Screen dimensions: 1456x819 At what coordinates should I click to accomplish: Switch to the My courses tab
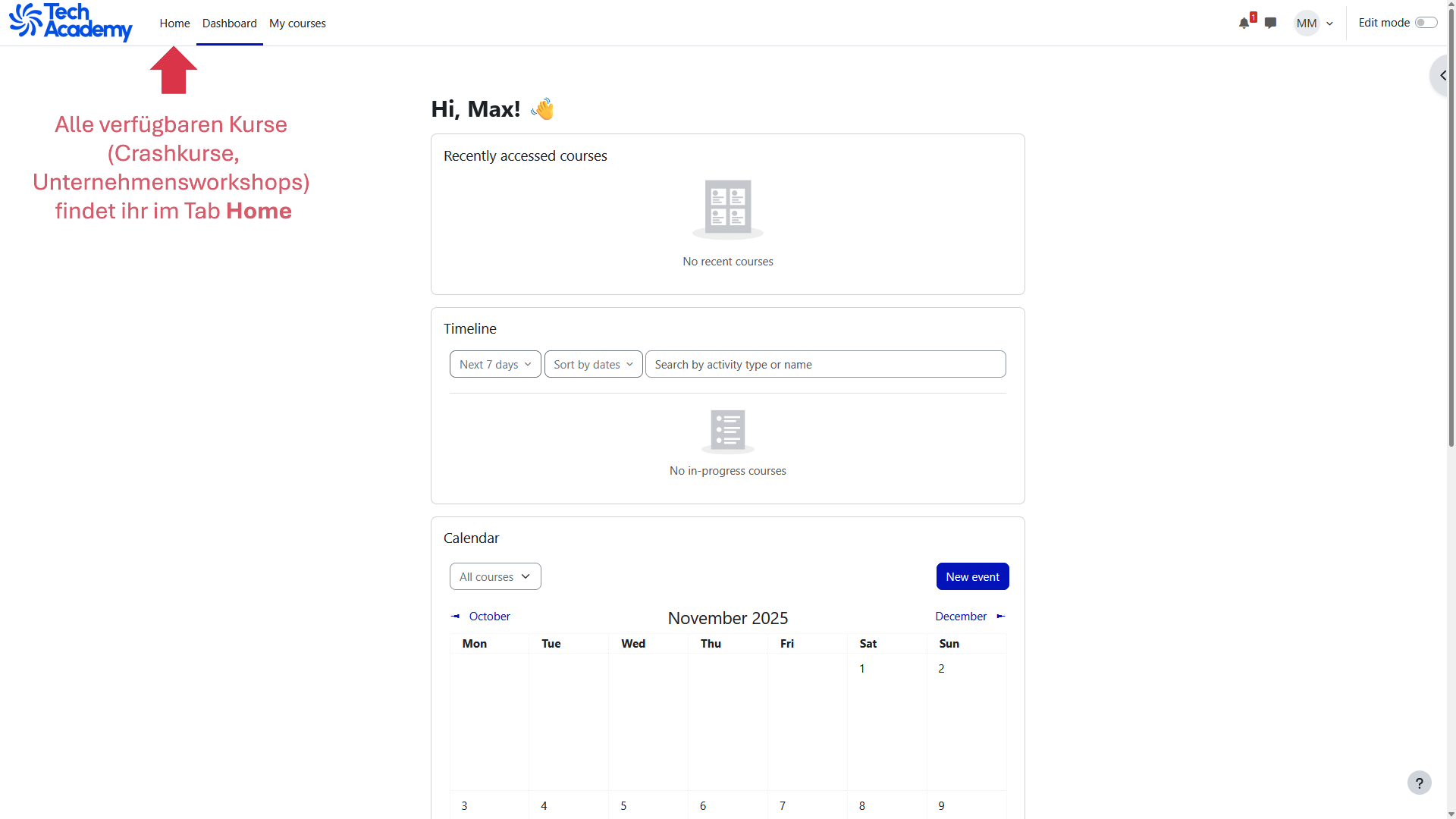pos(297,24)
